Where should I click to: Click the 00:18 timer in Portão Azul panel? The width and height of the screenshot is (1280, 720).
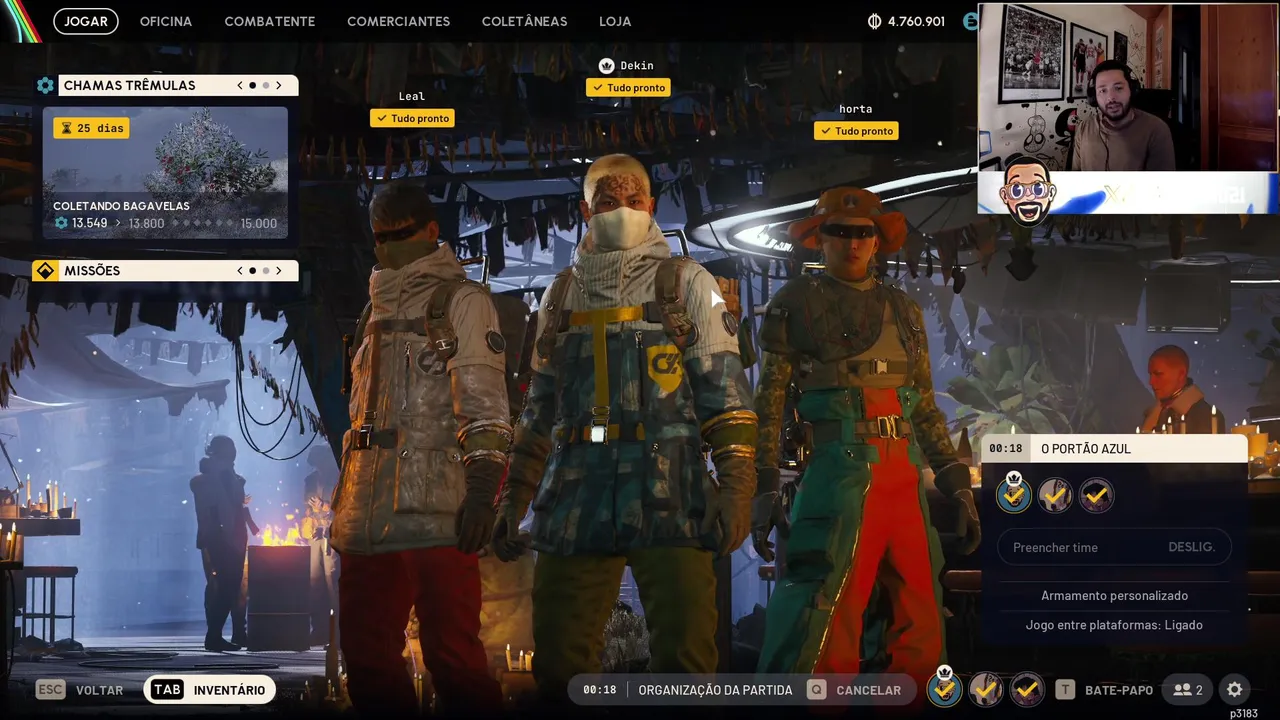pyautogui.click(x=1006, y=449)
